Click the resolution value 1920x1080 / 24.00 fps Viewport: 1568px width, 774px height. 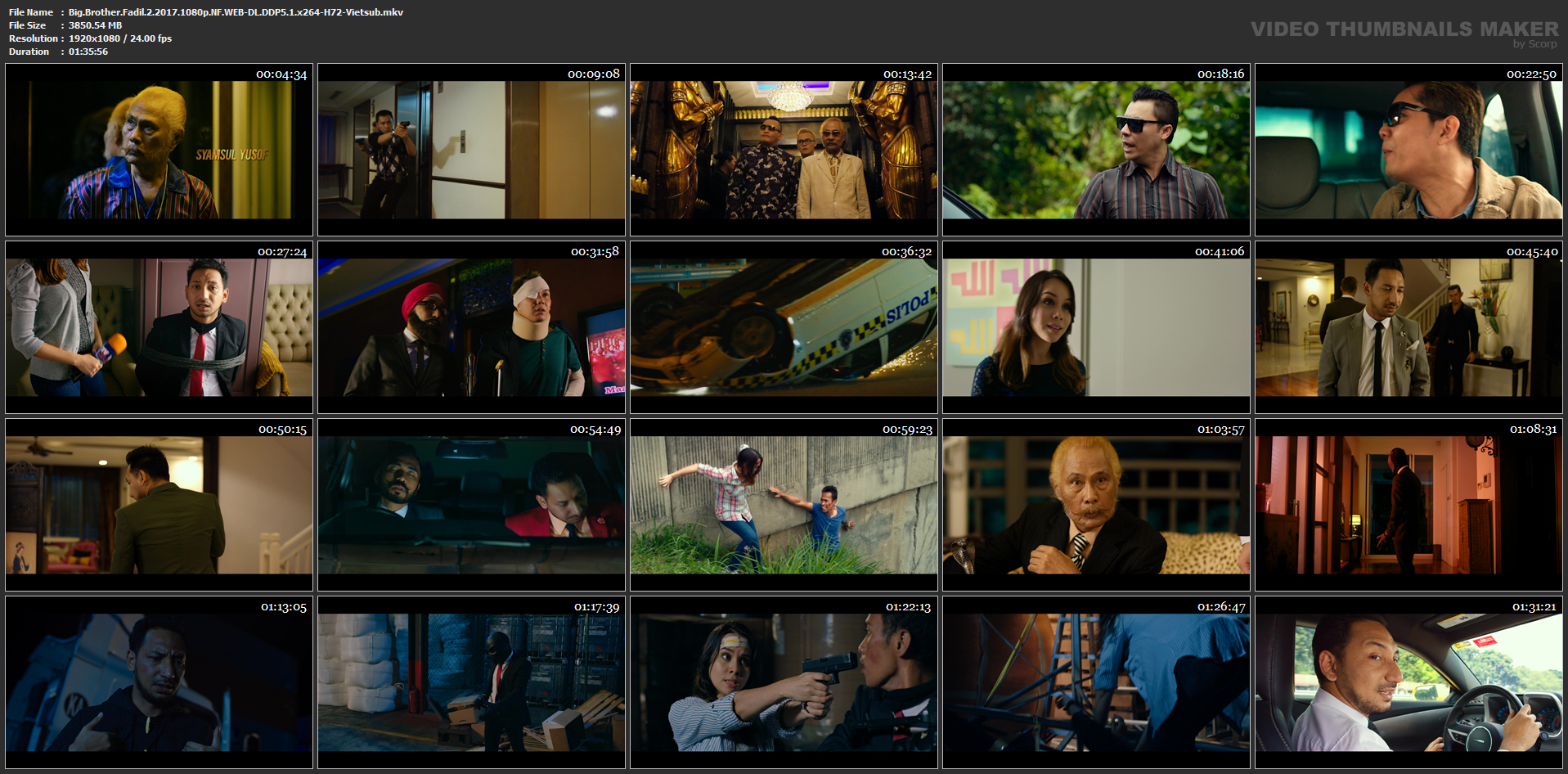click(120, 38)
